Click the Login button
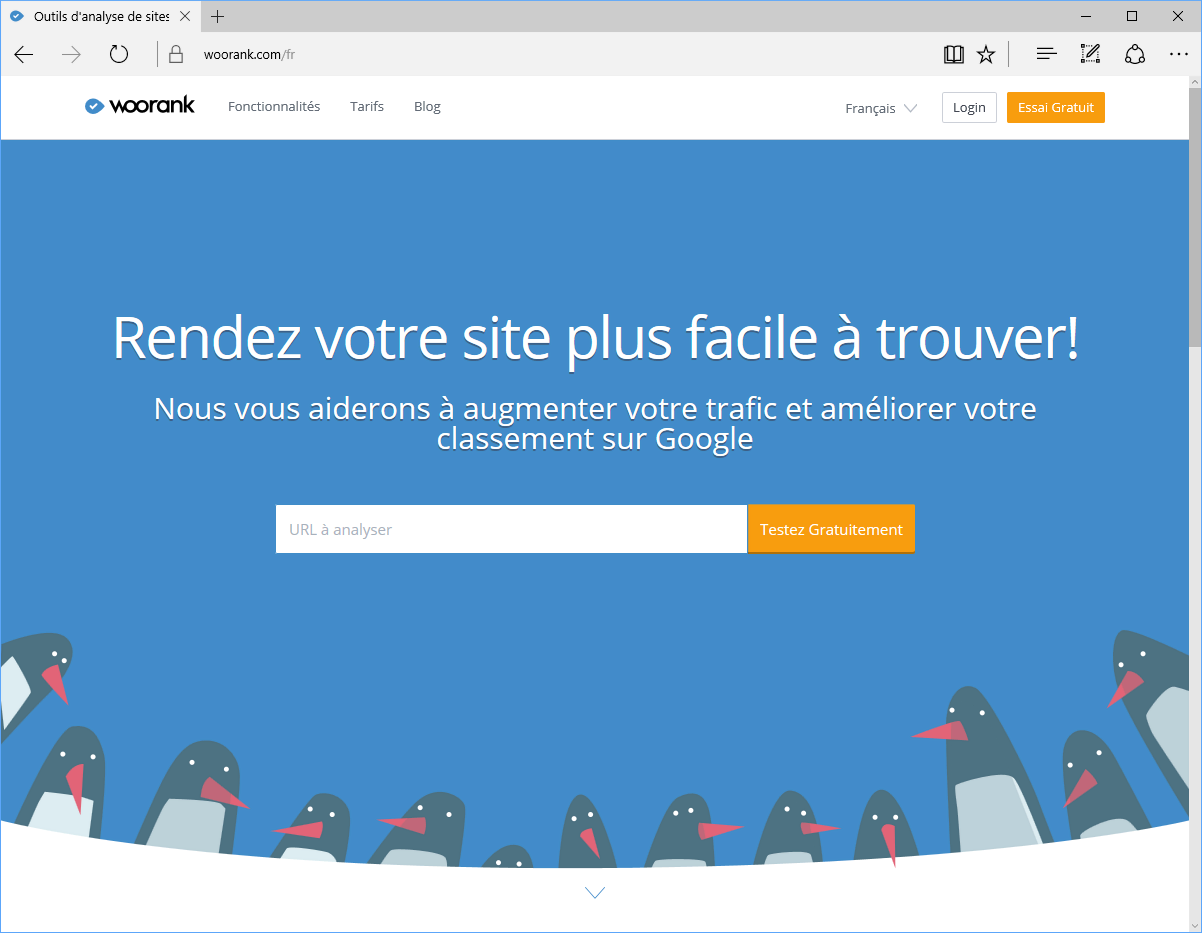Image resolution: width=1202 pixels, height=933 pixels. coord(968,108)
